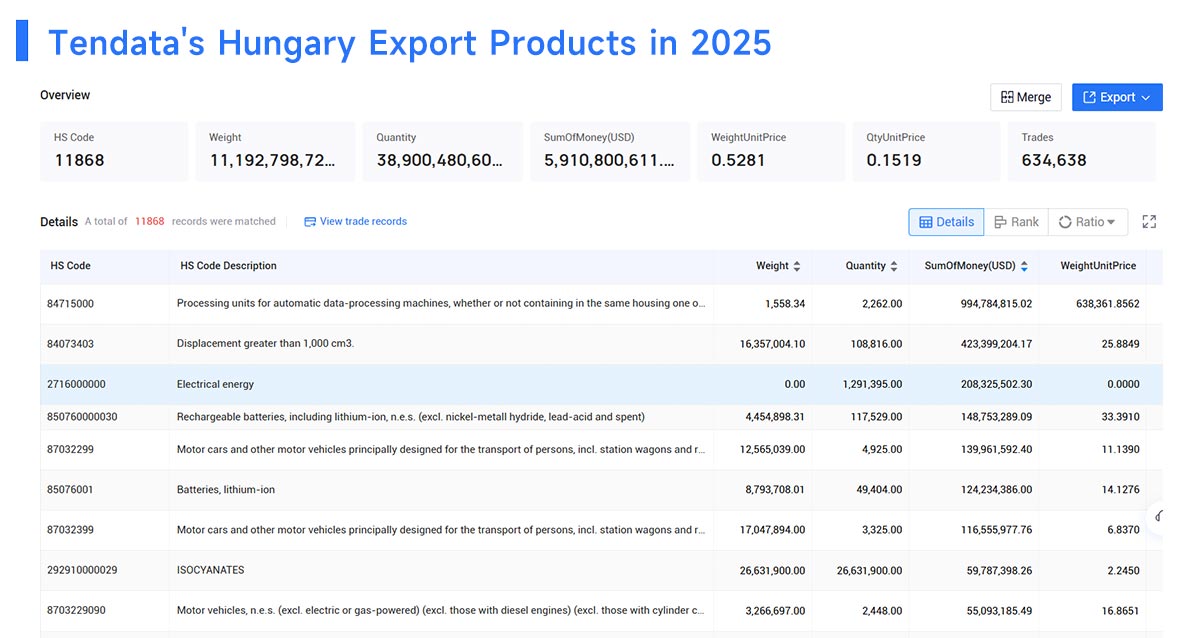This screenshot has height=638, width=1190.
Task: Select HS code 850760000030 cell
Action: coord(82,416)
